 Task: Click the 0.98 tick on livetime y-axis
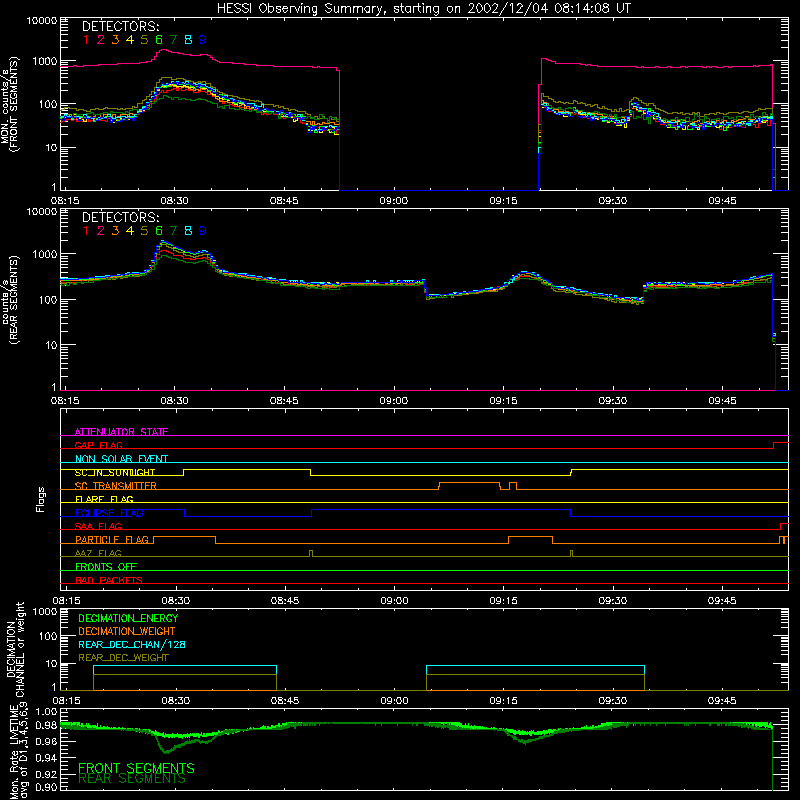coord(46,724)
